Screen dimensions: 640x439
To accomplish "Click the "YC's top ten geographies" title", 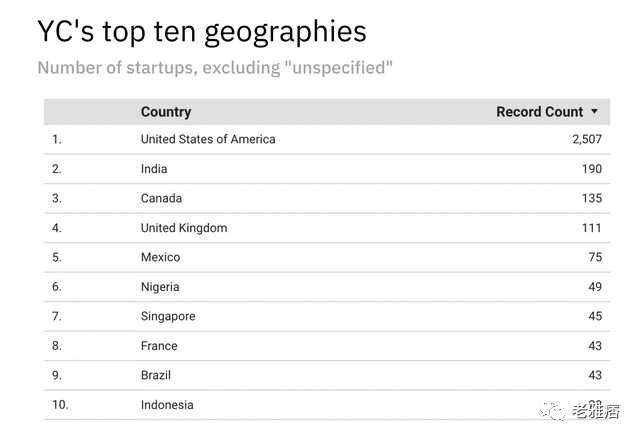I will point(202,31).
